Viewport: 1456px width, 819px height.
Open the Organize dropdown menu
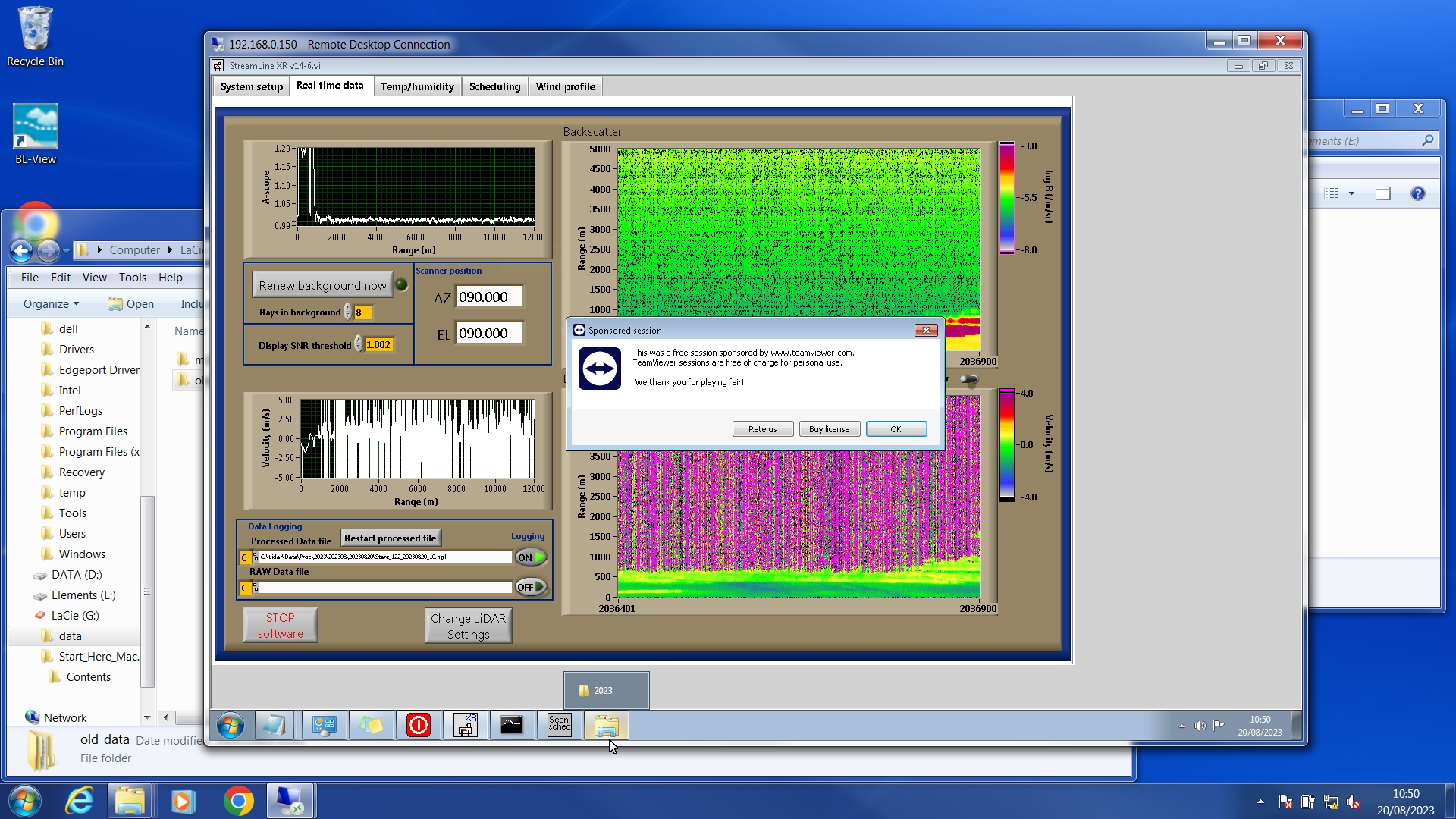coord(51,304)
